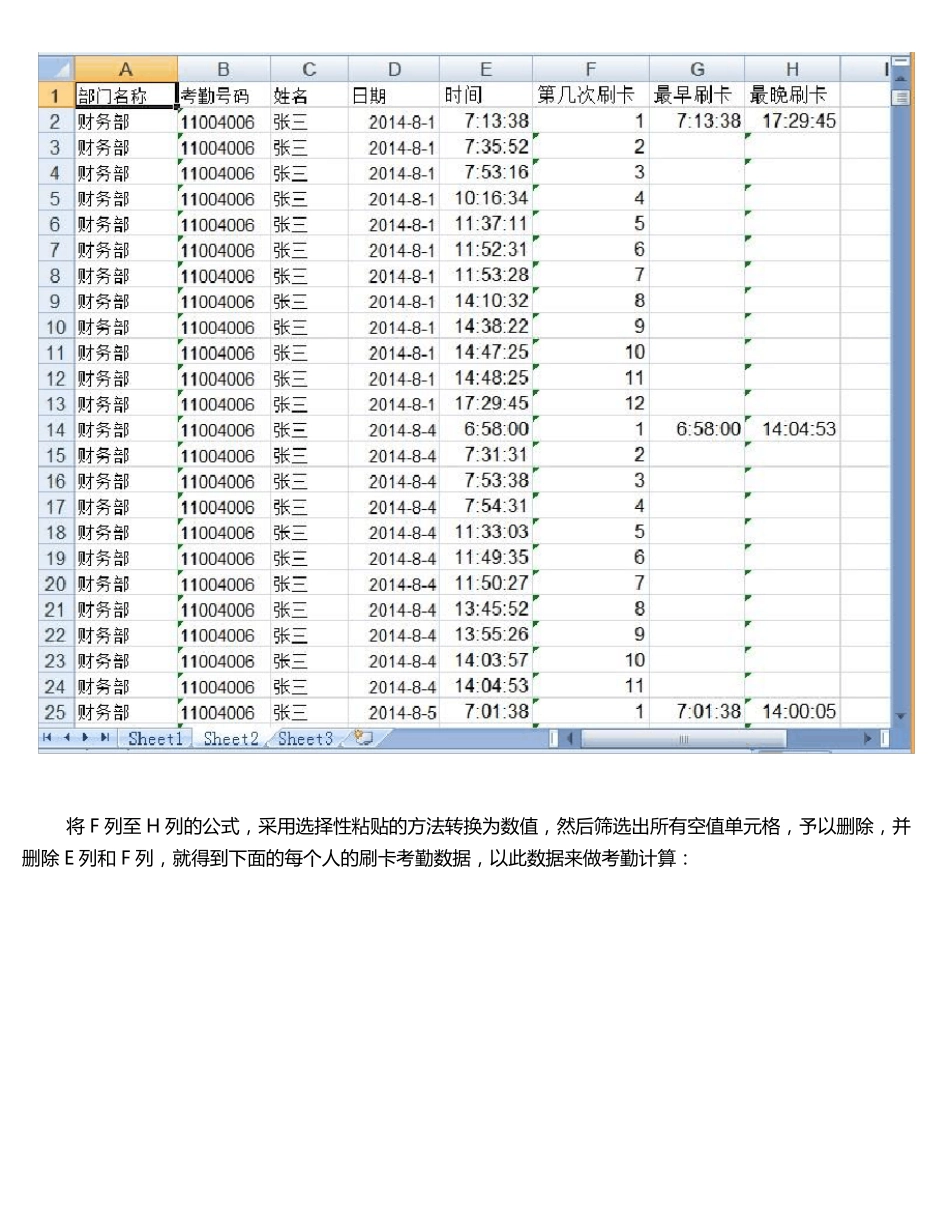Click the 日期 header cell
This screenshot has width=950, height=1230.
tap(394, 96)
